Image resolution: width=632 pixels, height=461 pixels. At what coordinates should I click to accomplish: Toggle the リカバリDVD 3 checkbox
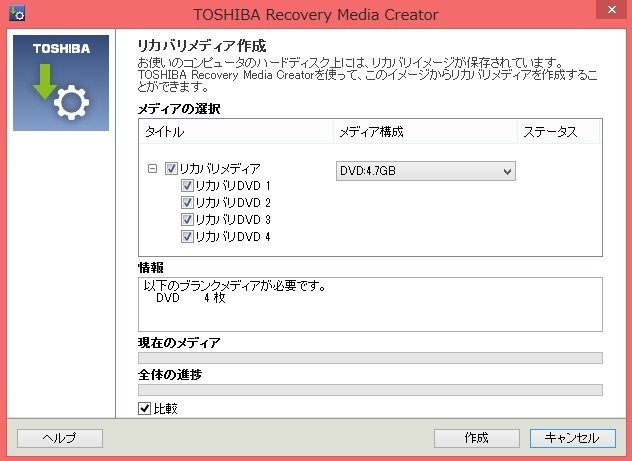(x=187, y=220)
